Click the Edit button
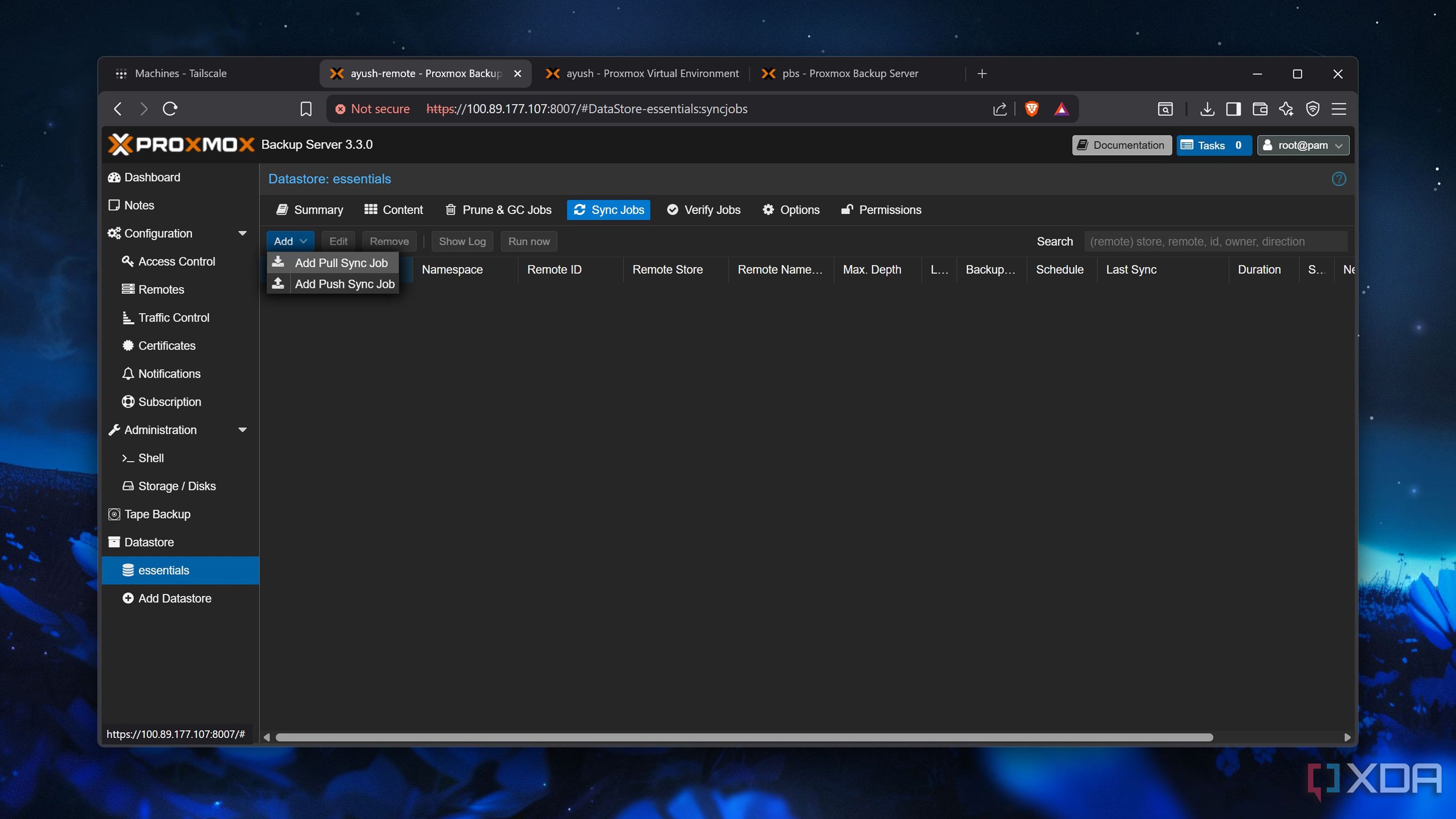The height and width of the screenshot is (819, 1456). pos(338,242)
